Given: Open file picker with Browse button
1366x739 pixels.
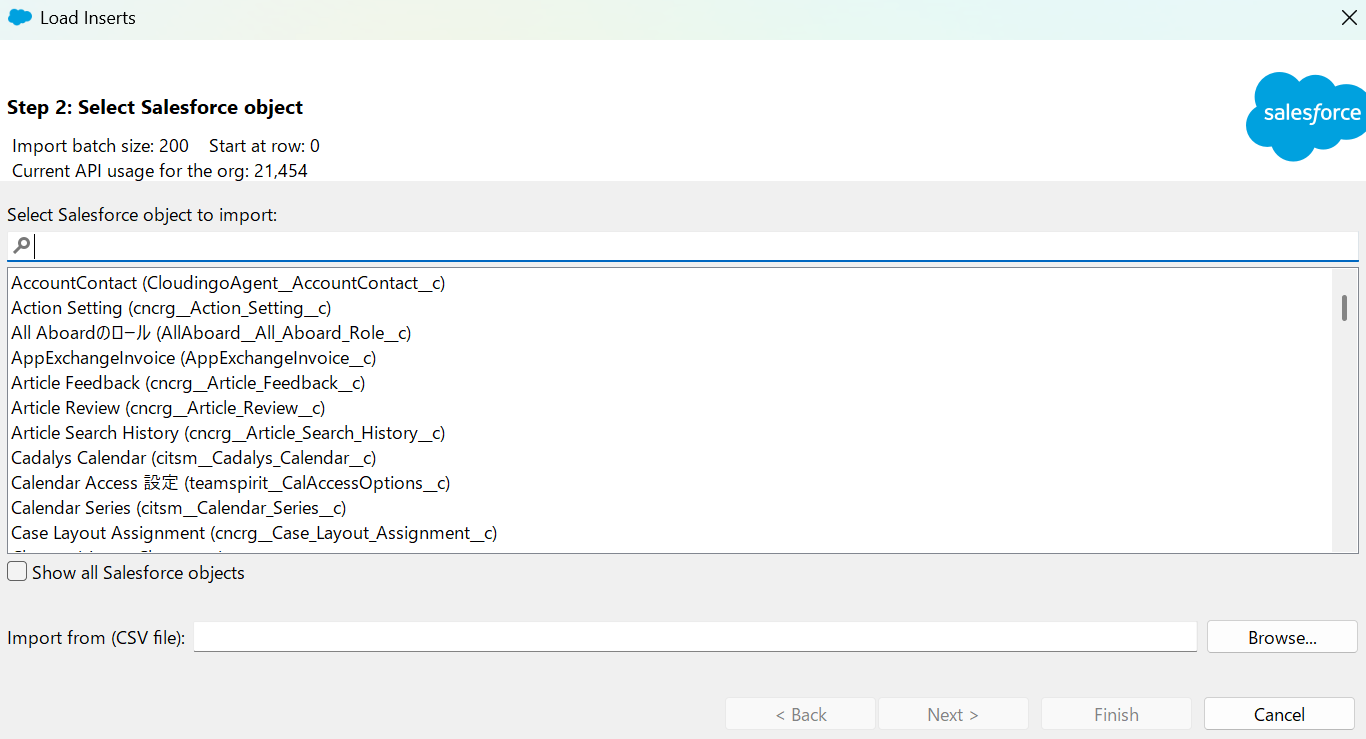Looking at the screenshot, I should [x=1282, y=637].
